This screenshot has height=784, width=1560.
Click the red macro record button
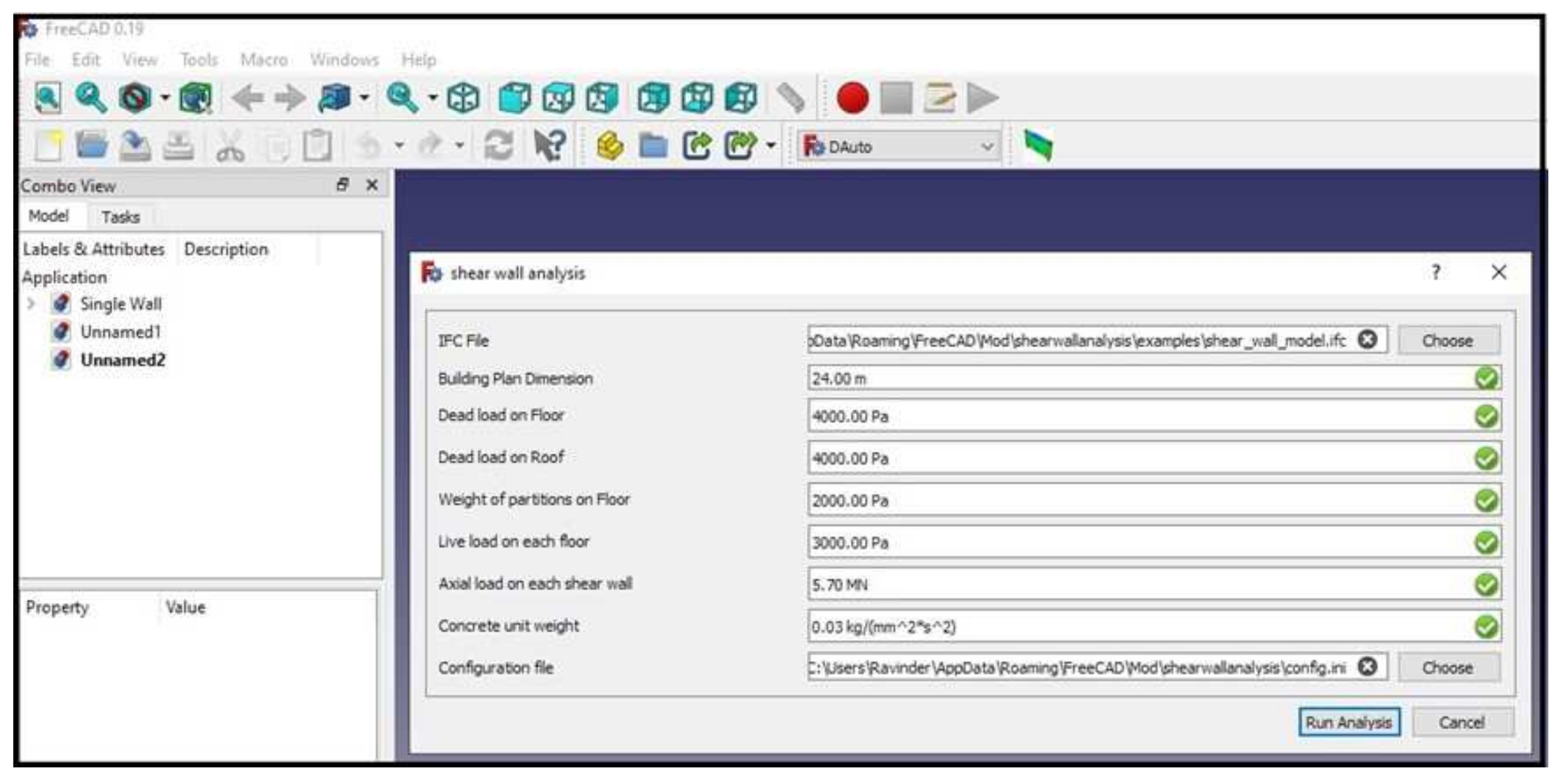[x=851, y=97]
